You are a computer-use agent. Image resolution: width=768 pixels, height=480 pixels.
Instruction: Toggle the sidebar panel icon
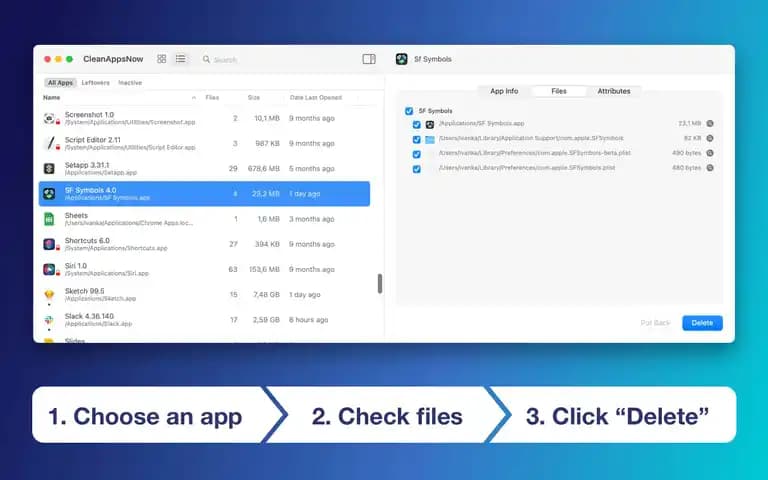click(x=369, y=59)
